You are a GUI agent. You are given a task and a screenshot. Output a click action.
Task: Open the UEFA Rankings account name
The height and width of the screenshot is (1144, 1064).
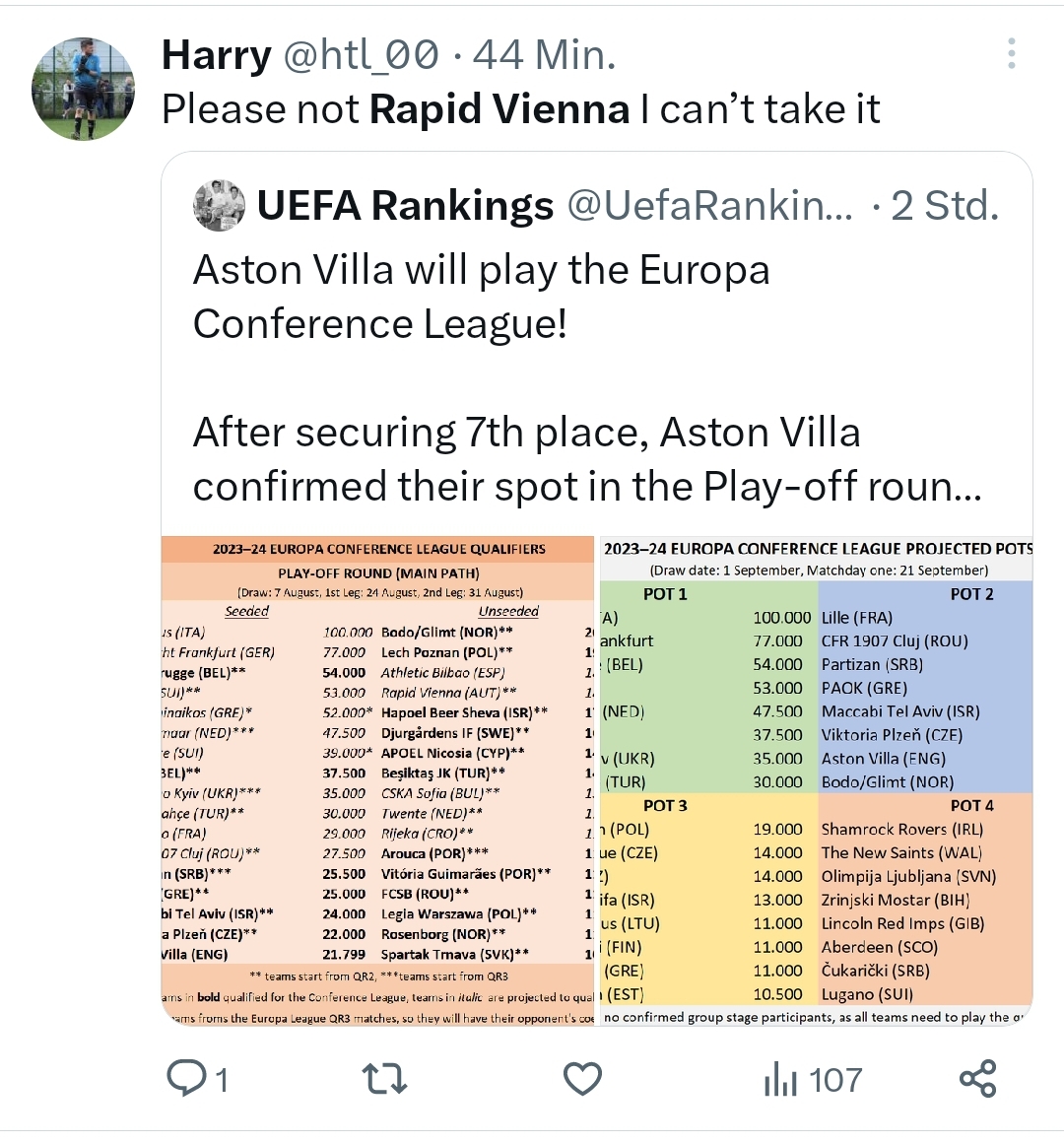pos(405,205)
